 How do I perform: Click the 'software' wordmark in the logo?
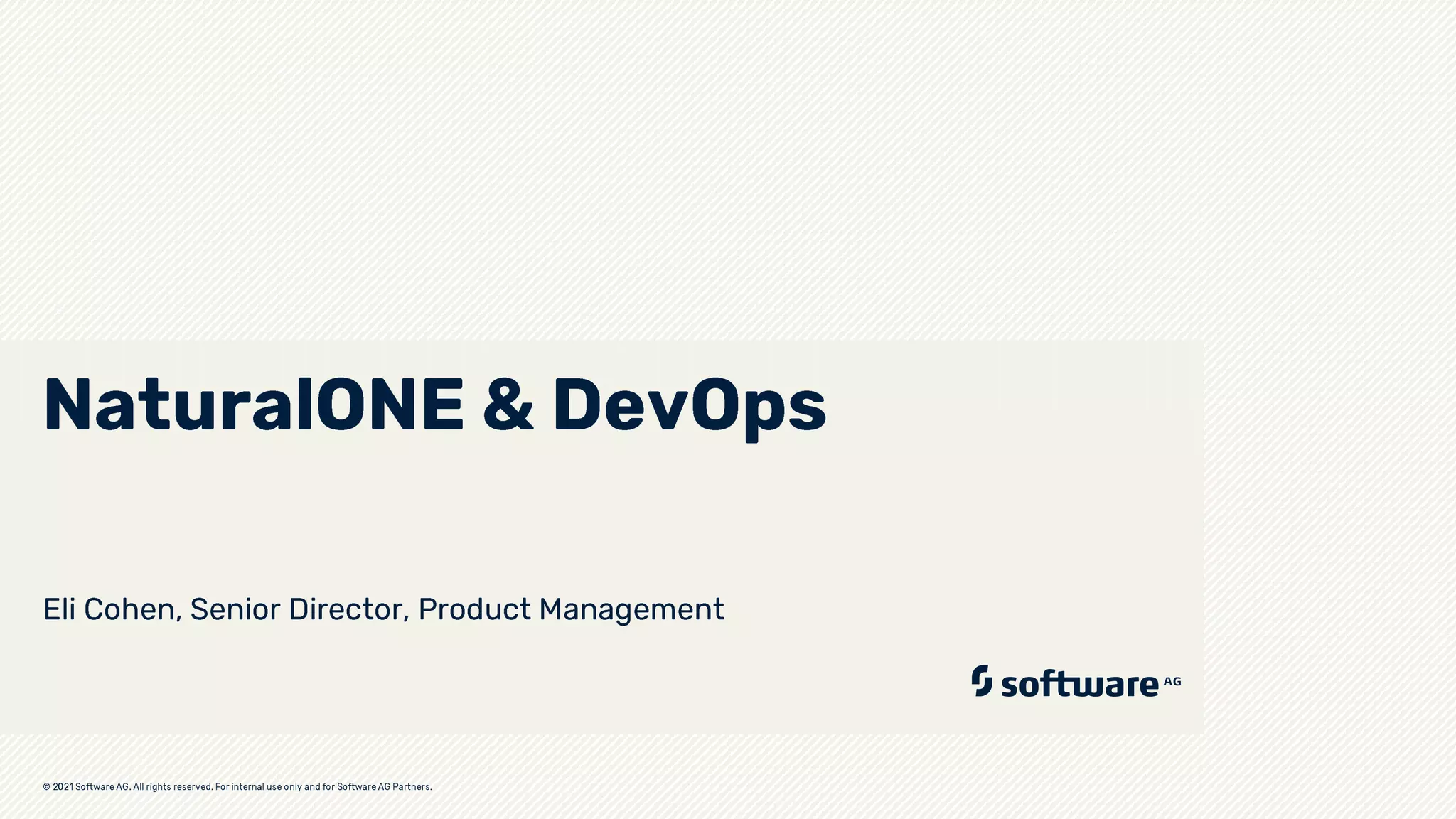(x=1079, y=685)
